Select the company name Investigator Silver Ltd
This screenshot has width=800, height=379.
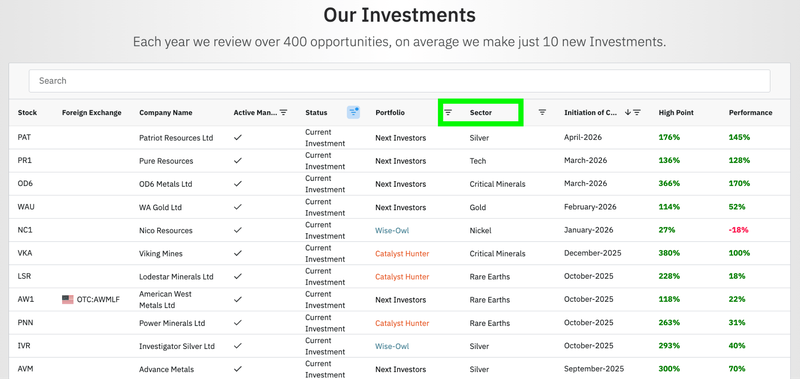[x=177, y=346]
